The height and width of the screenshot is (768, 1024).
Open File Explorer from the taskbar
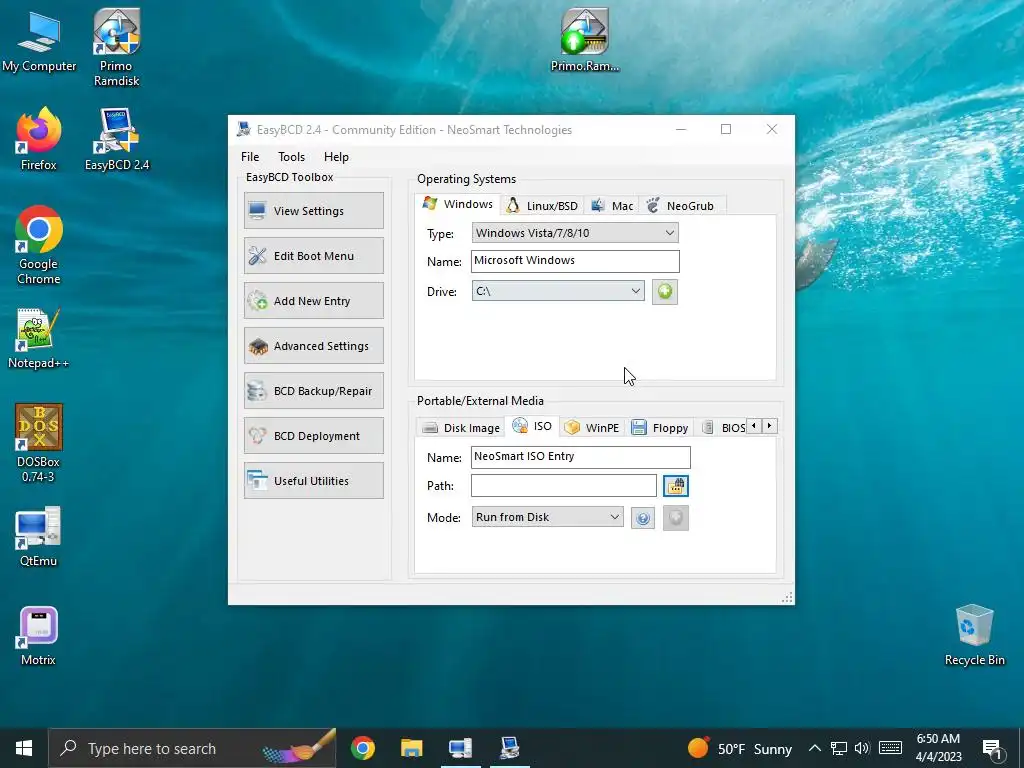(x=411, y=748)
